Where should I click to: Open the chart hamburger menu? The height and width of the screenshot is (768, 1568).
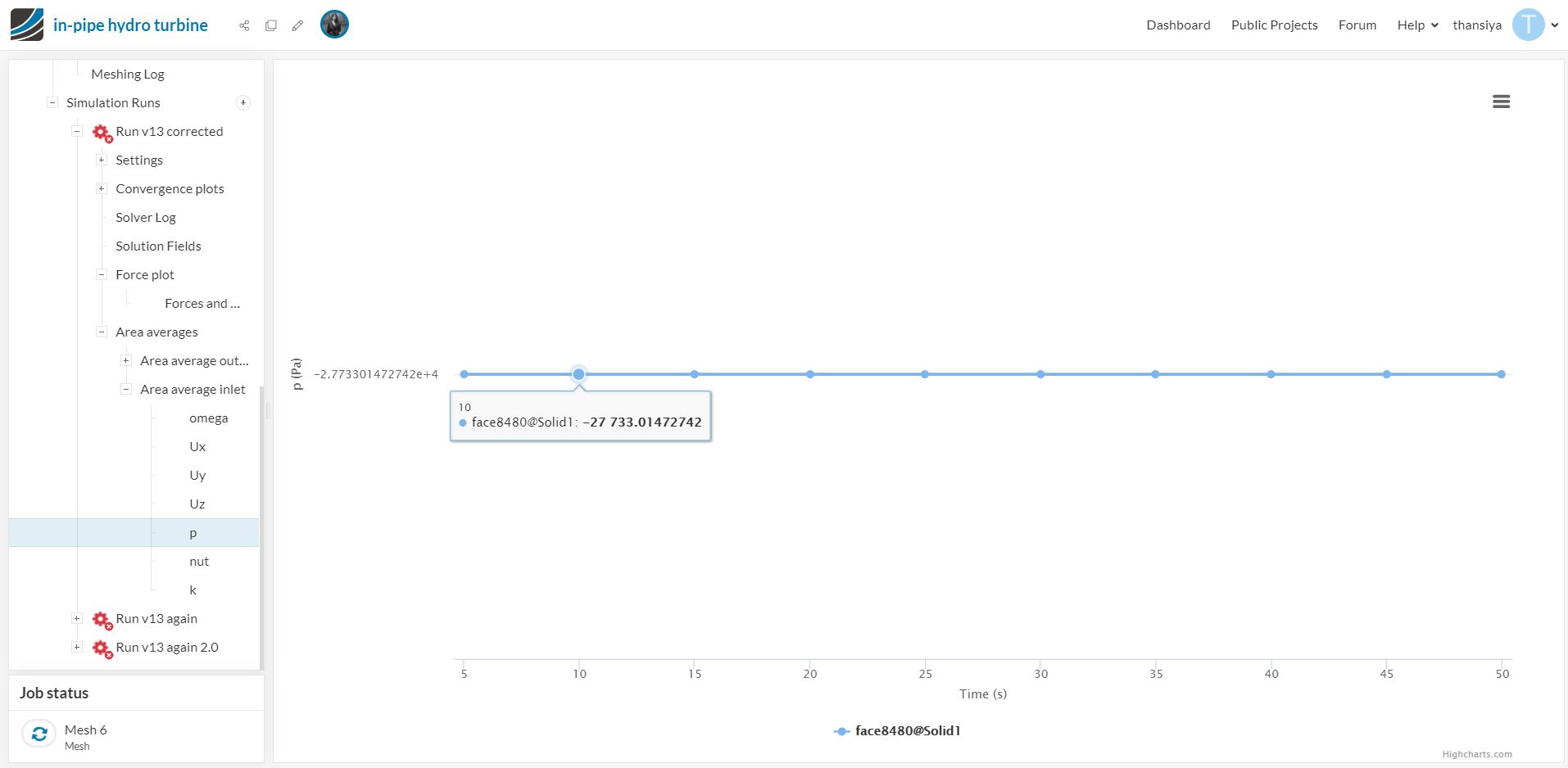[x=1501, y=102]
